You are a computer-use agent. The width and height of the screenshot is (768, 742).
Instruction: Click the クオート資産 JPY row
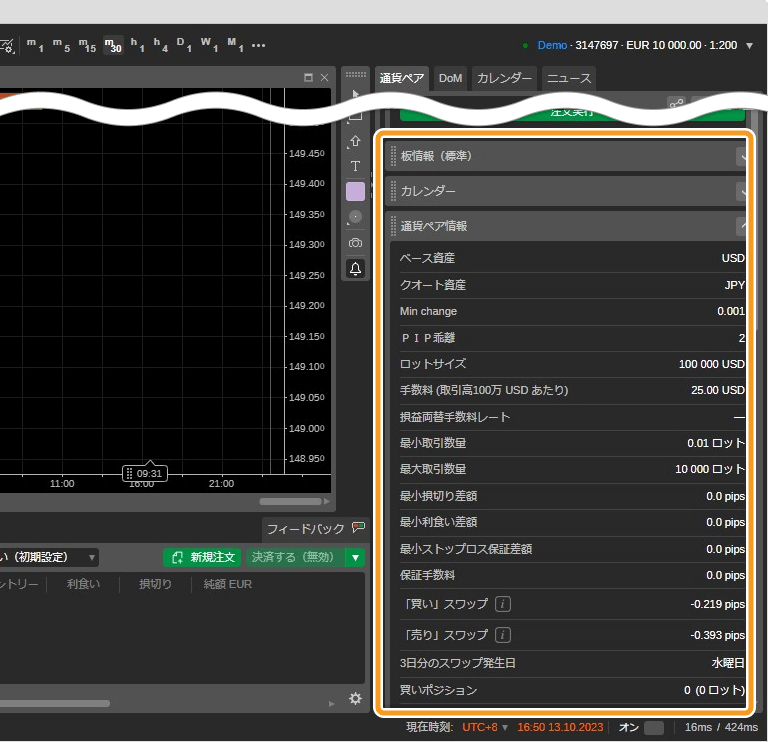click(x=572, y=285)
